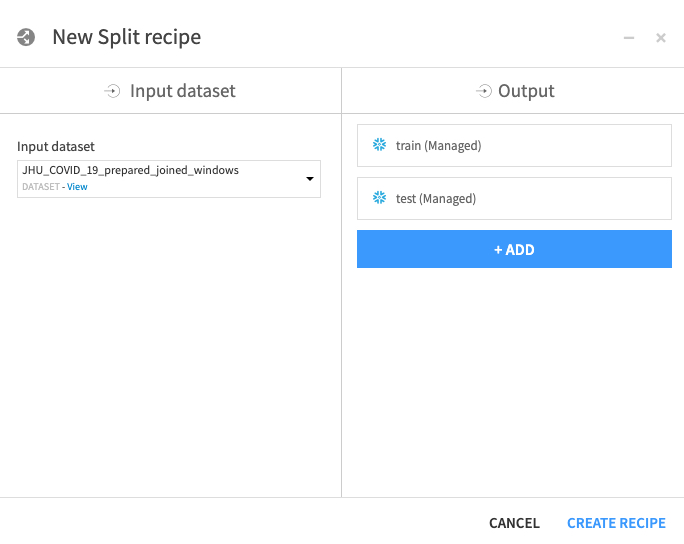Click the Split recipe icon in title
Image resolution: width=684 pixels, height=544 pixels.
(27, 38)
